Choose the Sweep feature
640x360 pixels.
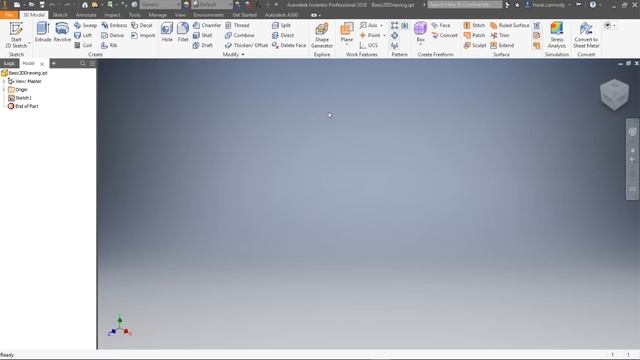86,25
